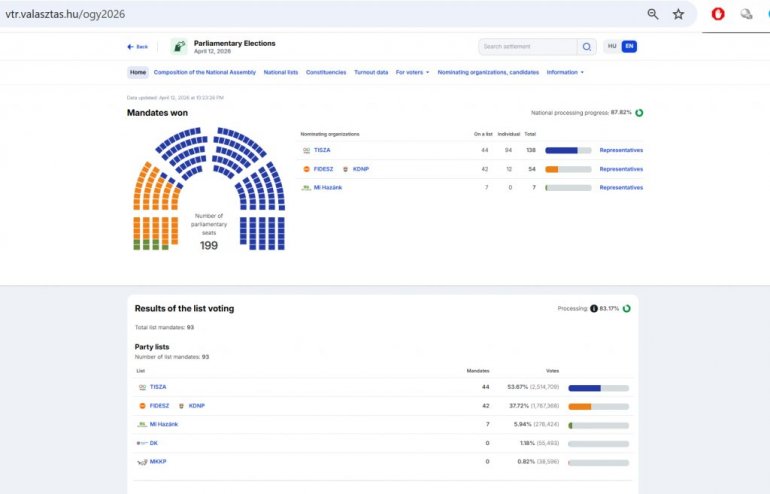
Task: Expand the Information dropdown menu
Action: tap(565, 72)
